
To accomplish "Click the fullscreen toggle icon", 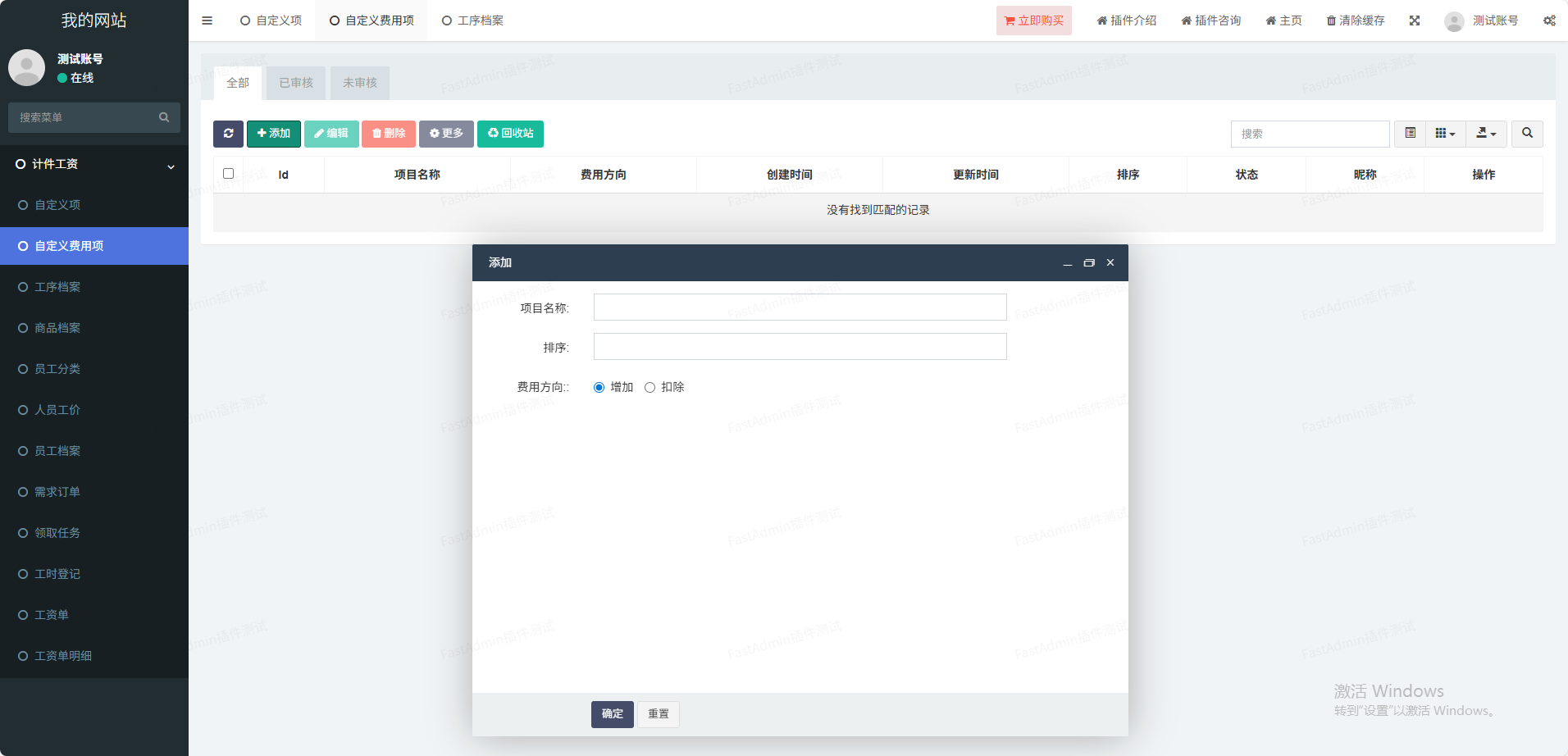I will coord(1415,20).
